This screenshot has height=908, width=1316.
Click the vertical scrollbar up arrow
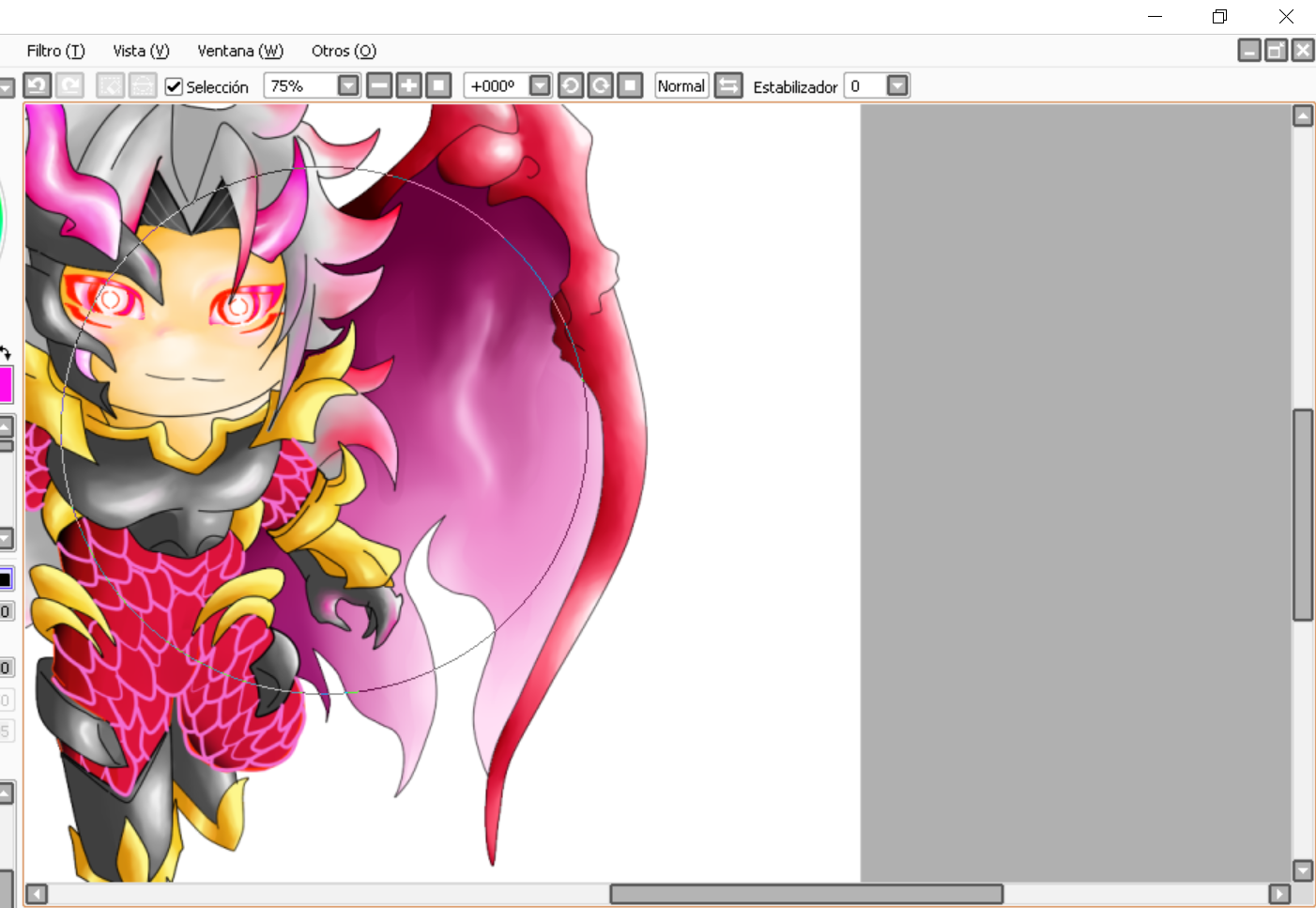tap(1303, 115)
